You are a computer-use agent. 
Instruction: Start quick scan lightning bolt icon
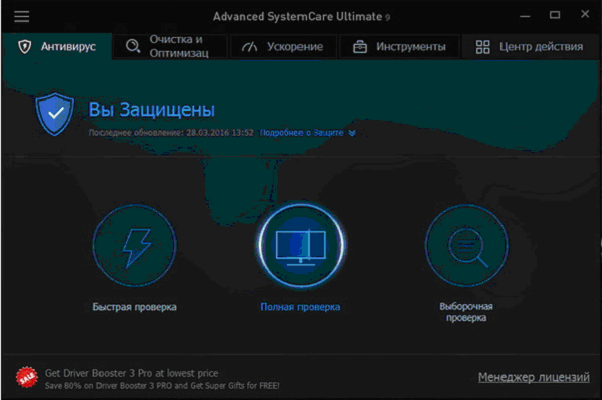pyautogui.click(x=135, y=245)
